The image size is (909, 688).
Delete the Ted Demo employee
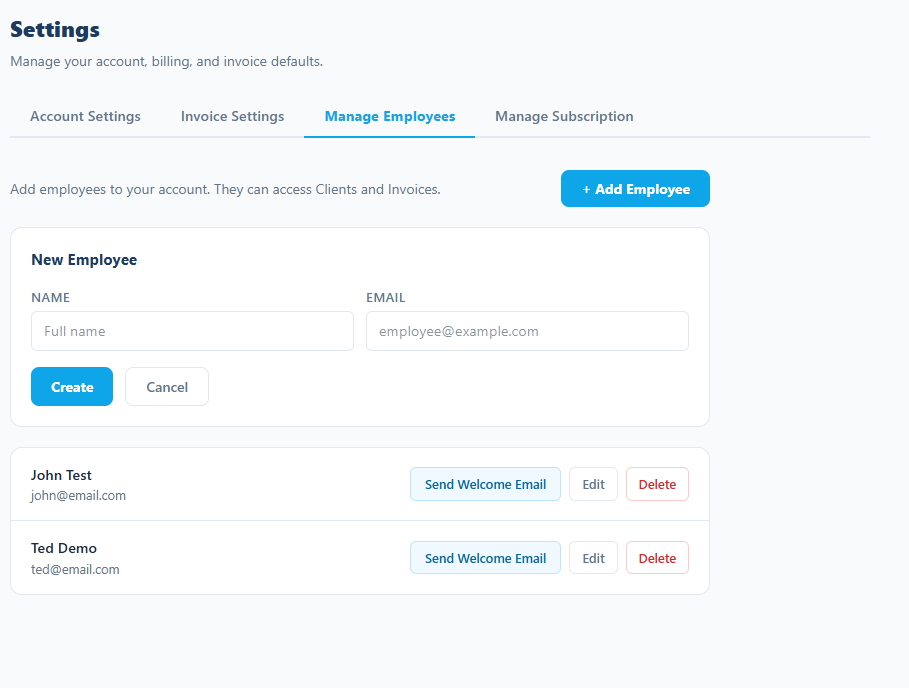(x=657, y=558)
